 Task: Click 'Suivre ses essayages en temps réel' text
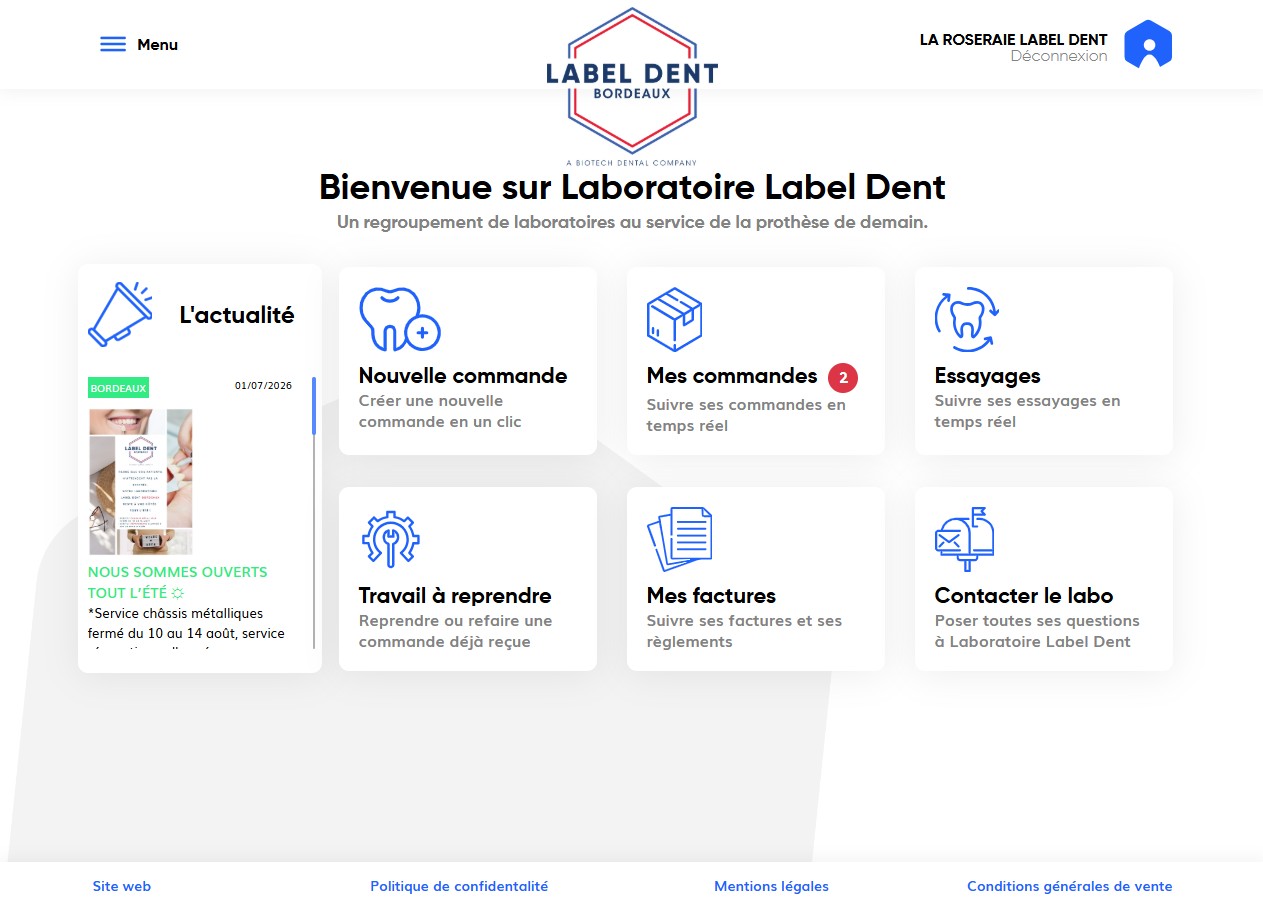point(1027,411)
